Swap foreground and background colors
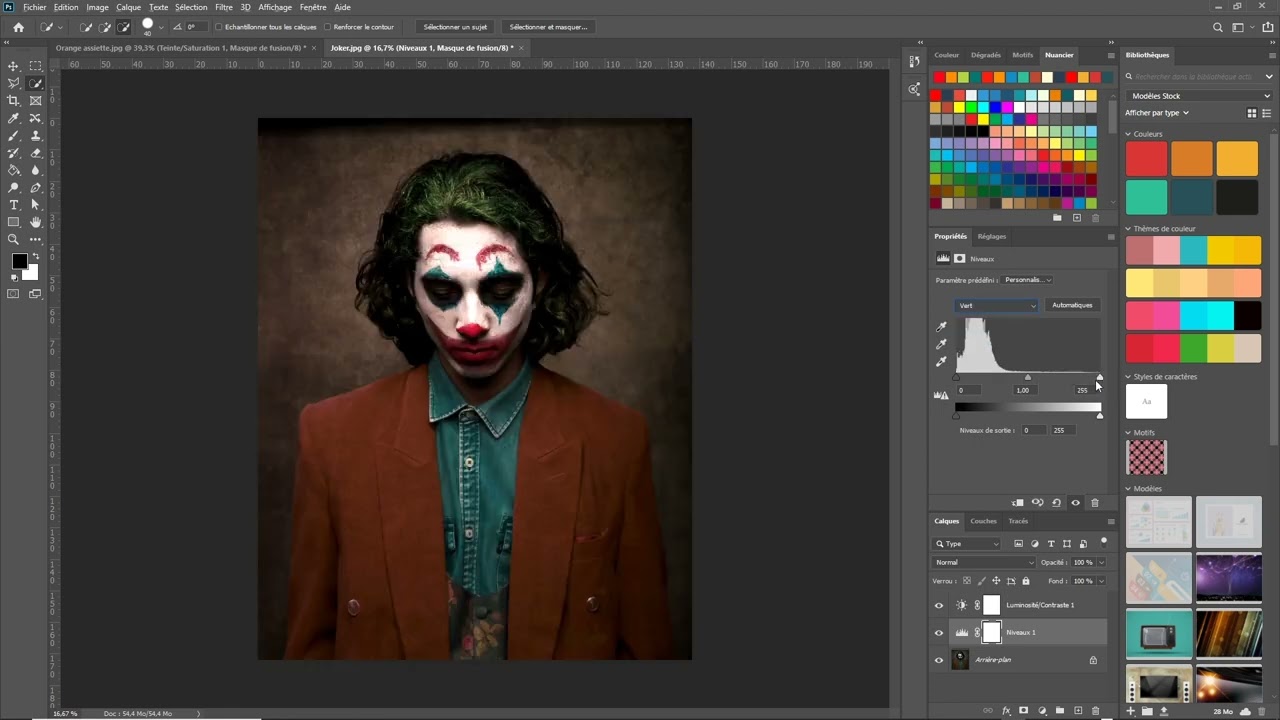Image resolution: width=1280 pixels, height=720 pixels. pyautogui.click(x=35, y=257)
